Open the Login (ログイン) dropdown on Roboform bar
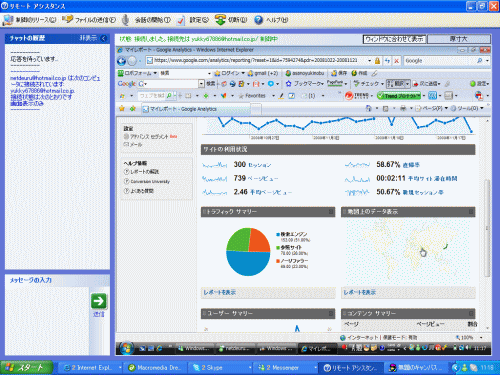This screenshot has width=500, height=375. coord(230,73)
